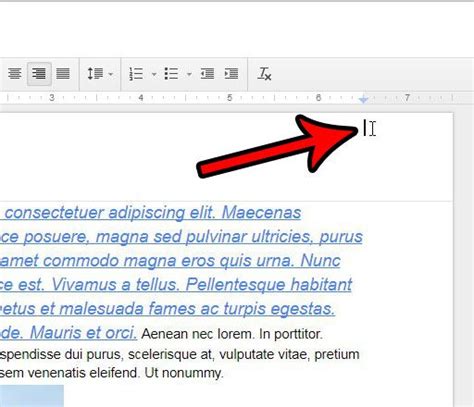
Task: Click the ruler mark labeled 5
Action: click(x=229, y=98)
